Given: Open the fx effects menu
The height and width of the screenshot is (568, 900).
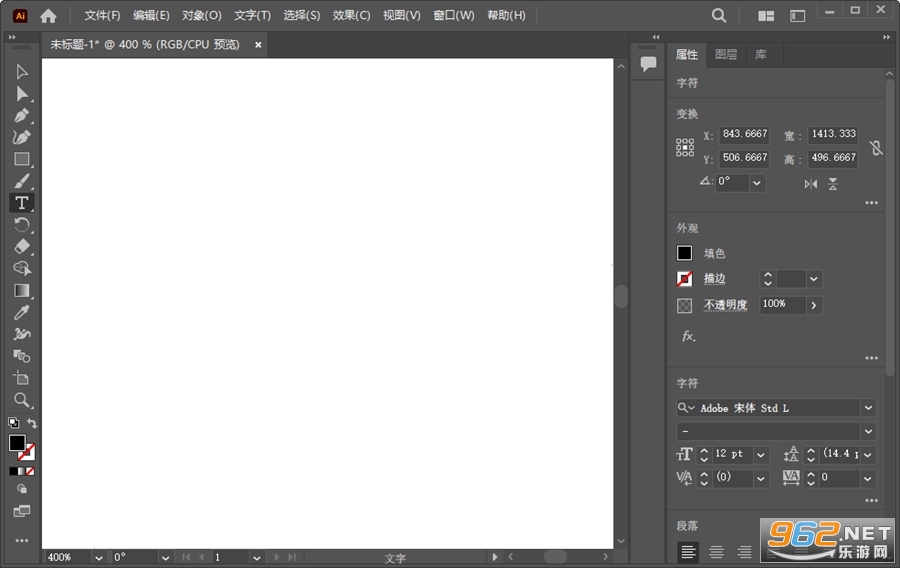Looking at the screenshot, I should [x=688, y=336].
